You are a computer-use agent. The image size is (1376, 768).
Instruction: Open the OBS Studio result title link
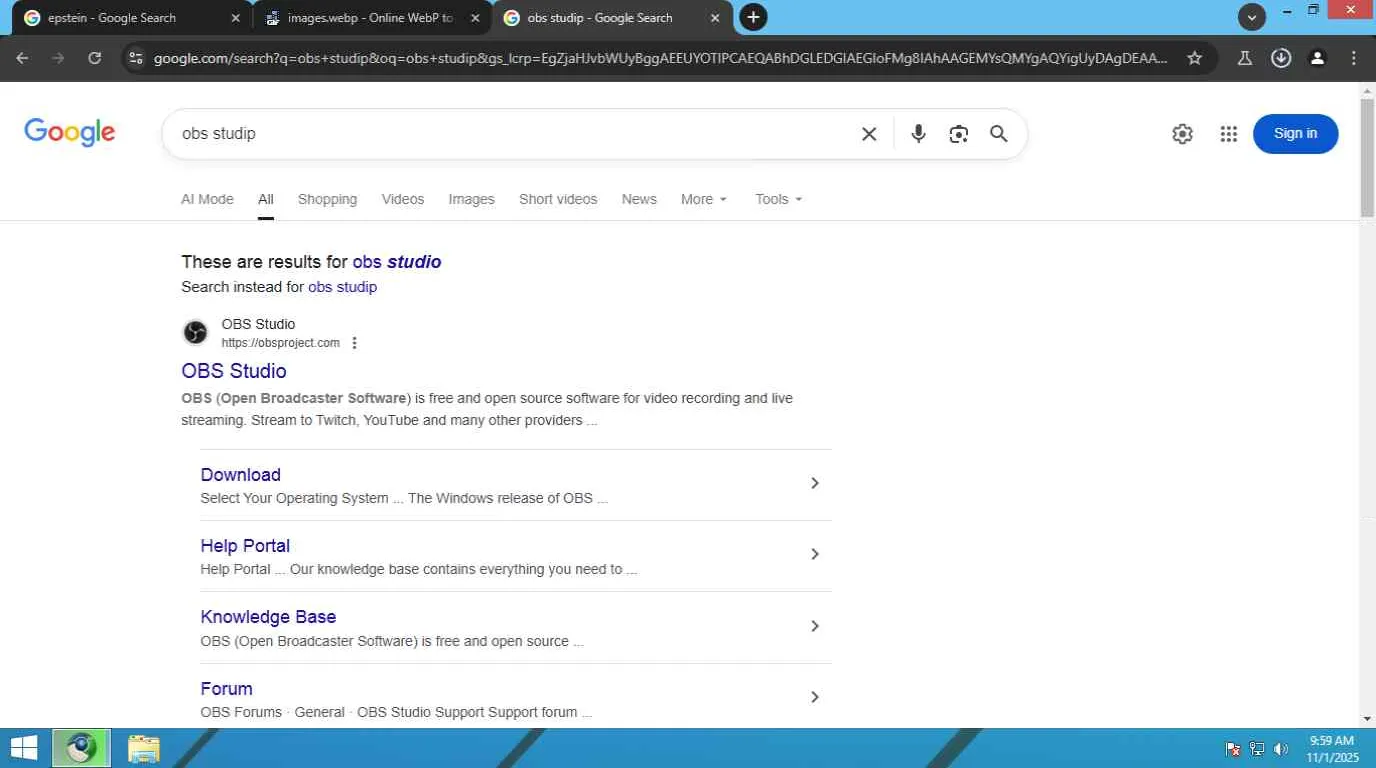click(234, 371)
